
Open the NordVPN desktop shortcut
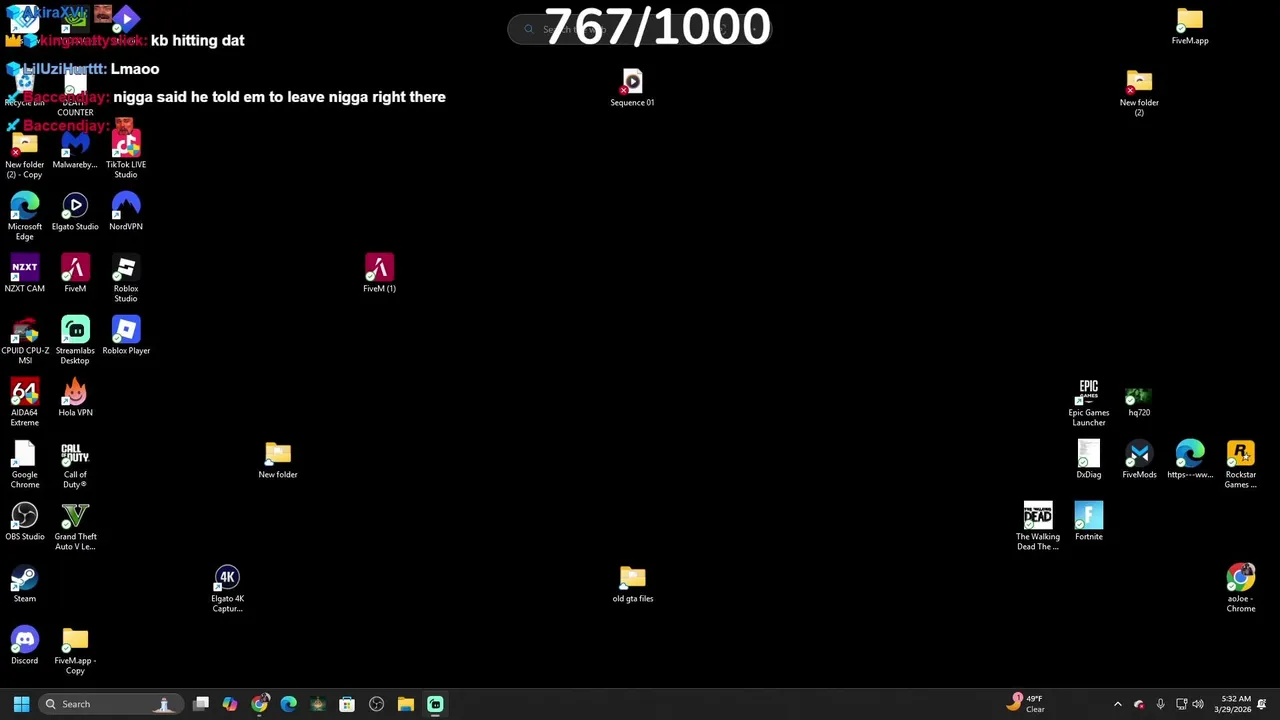[126, 211]
